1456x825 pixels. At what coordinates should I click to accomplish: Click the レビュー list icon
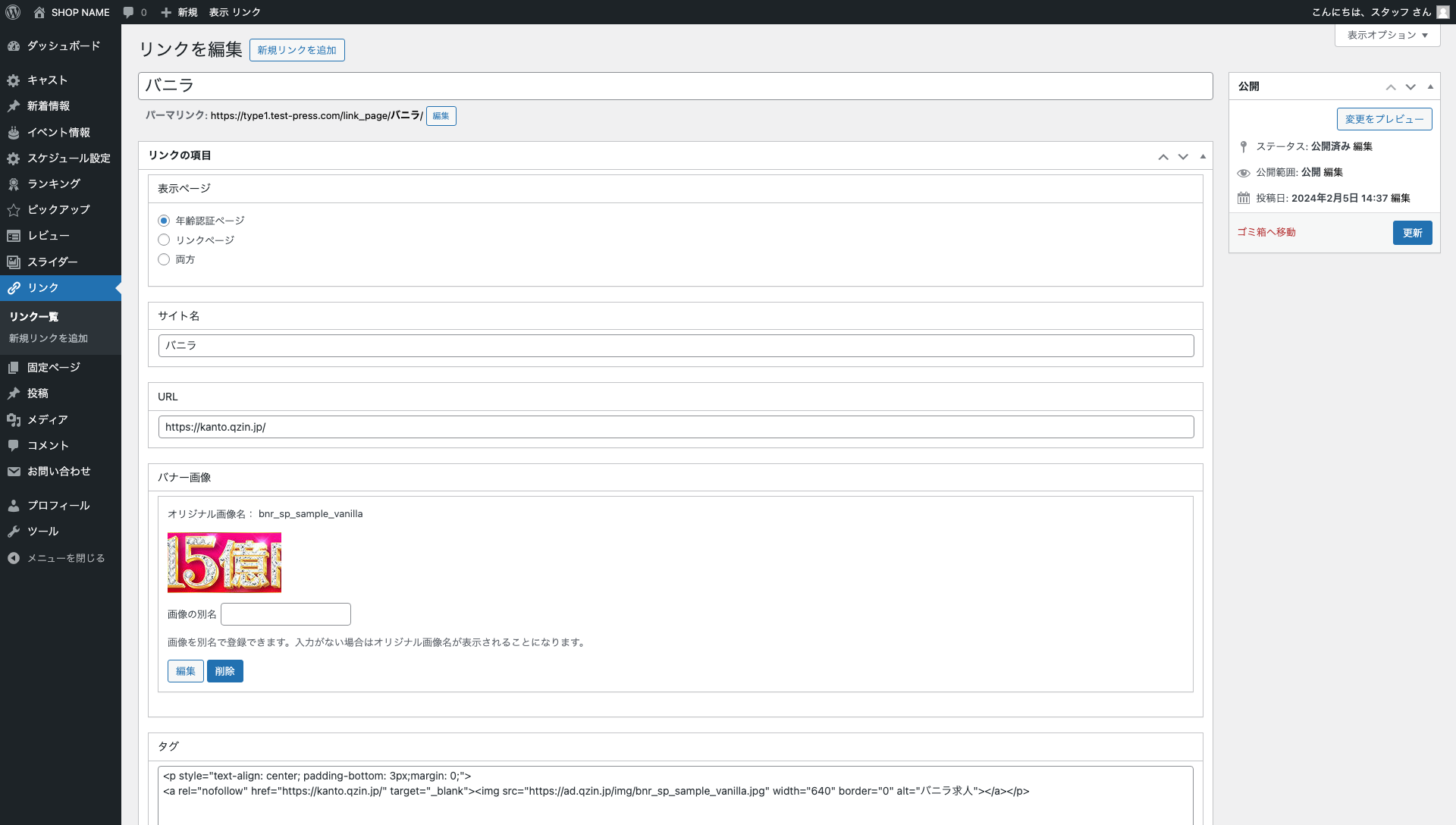click(x=14, y=236)
